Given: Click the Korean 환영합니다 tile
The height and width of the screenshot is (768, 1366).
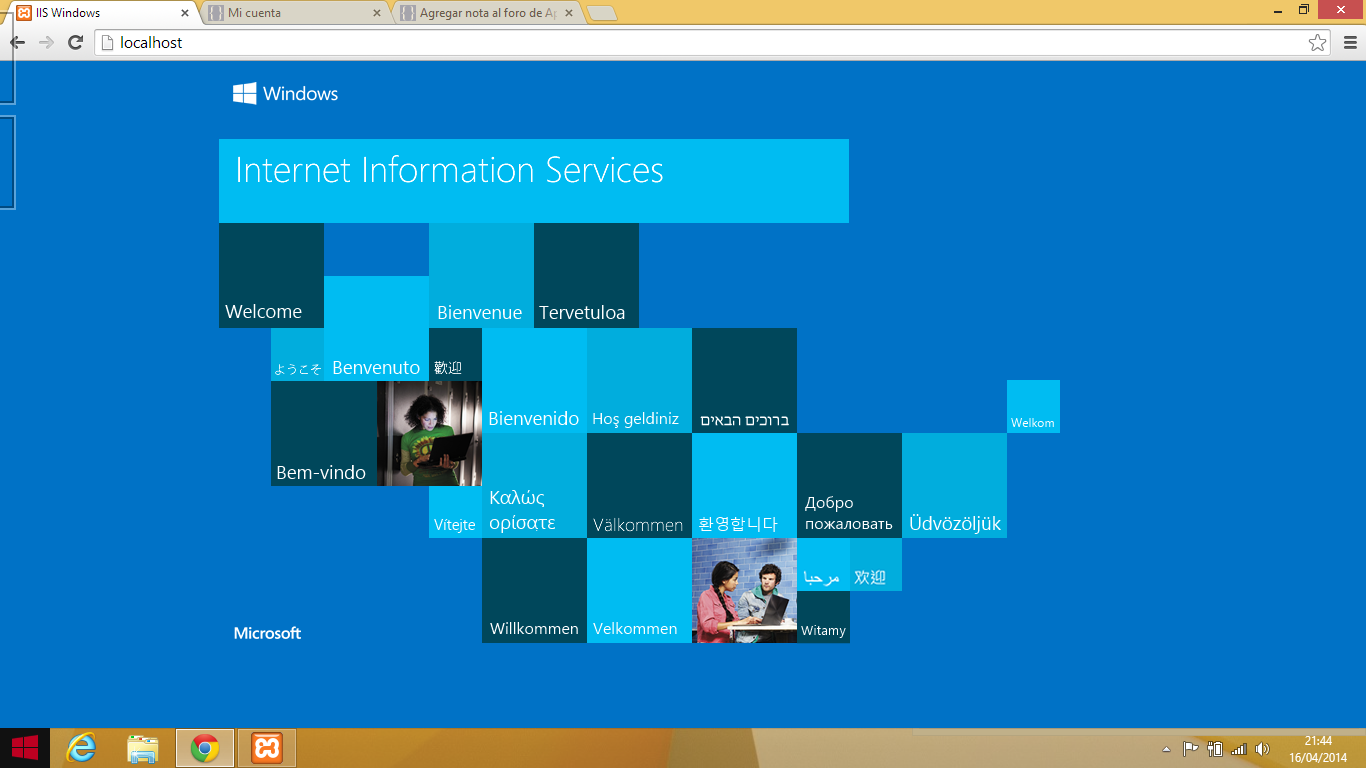Looking at the screenshot, I should (744, 485).
